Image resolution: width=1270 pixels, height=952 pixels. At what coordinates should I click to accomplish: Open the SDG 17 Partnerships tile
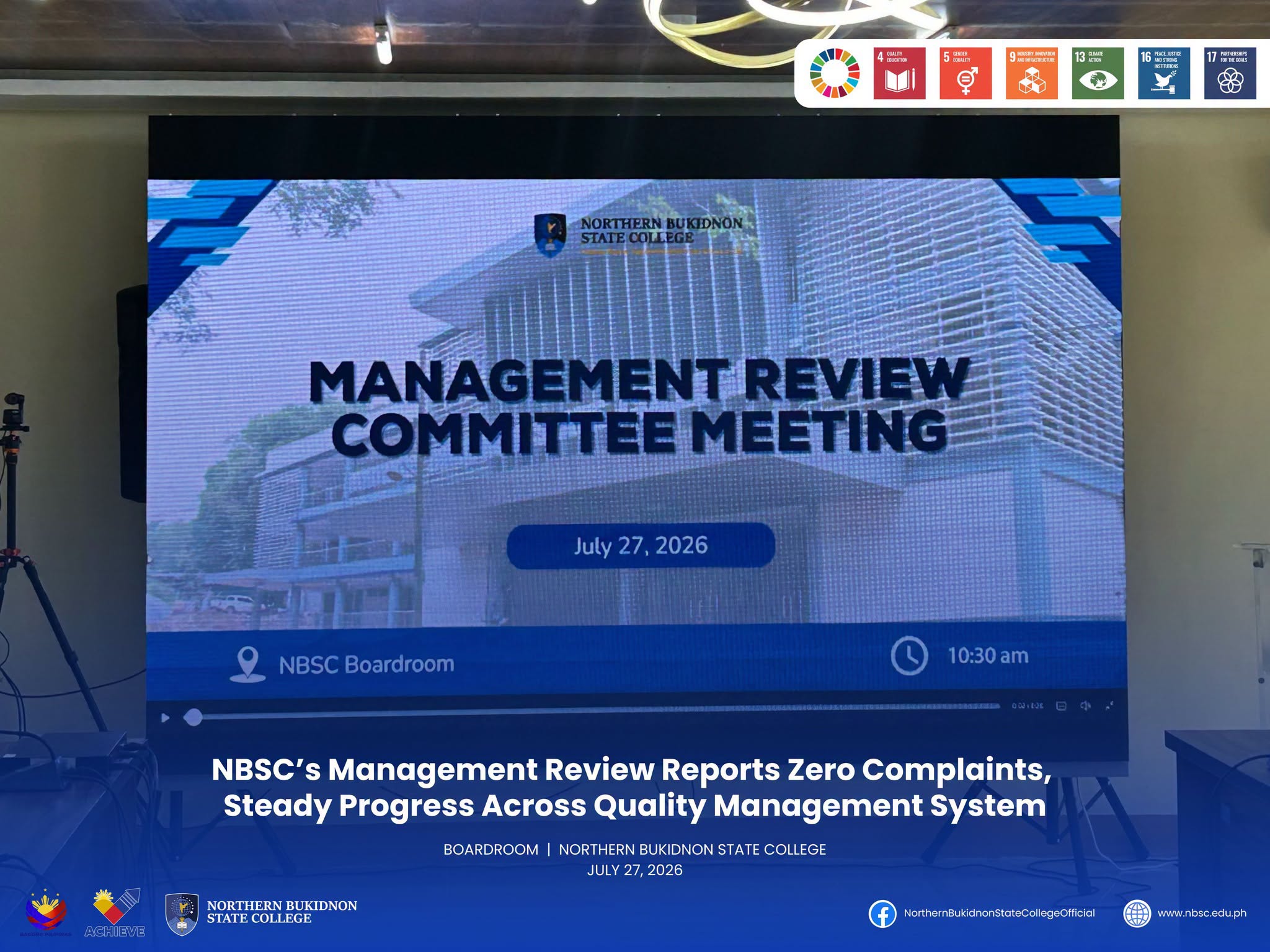pos(1230,73)
